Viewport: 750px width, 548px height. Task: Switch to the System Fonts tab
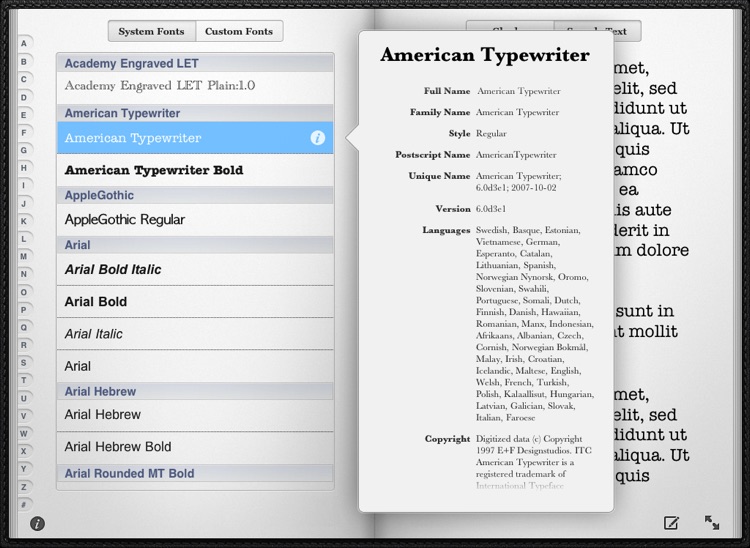[x=152, y=32]
